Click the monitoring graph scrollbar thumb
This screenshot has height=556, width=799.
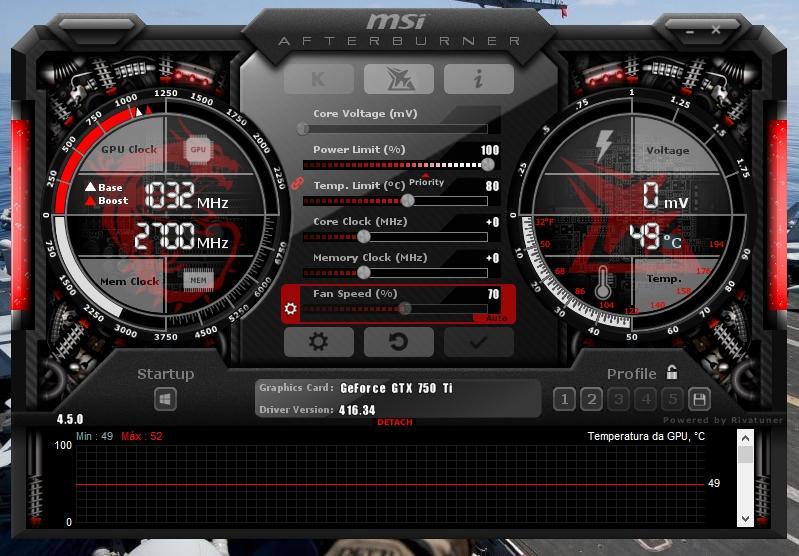[745, 455]
